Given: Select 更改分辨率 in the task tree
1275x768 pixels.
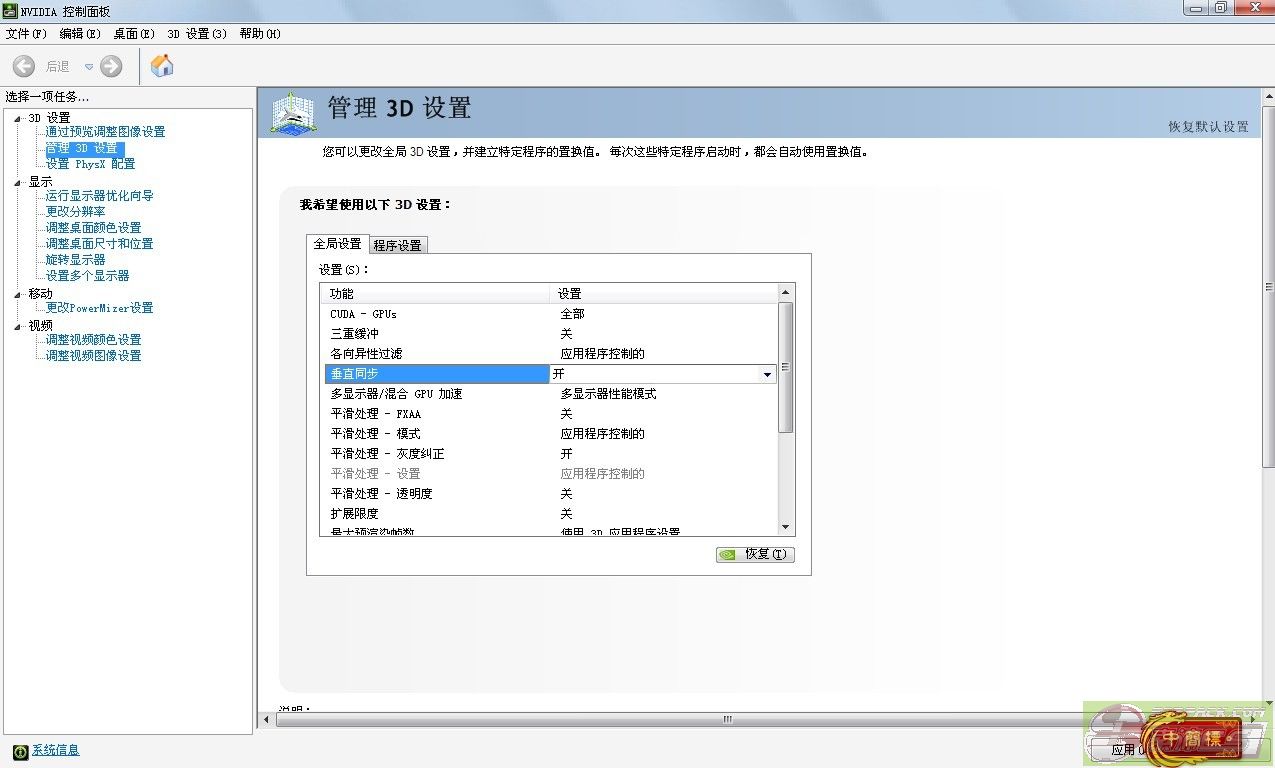Looking at the screenshot, I should 75,212.
